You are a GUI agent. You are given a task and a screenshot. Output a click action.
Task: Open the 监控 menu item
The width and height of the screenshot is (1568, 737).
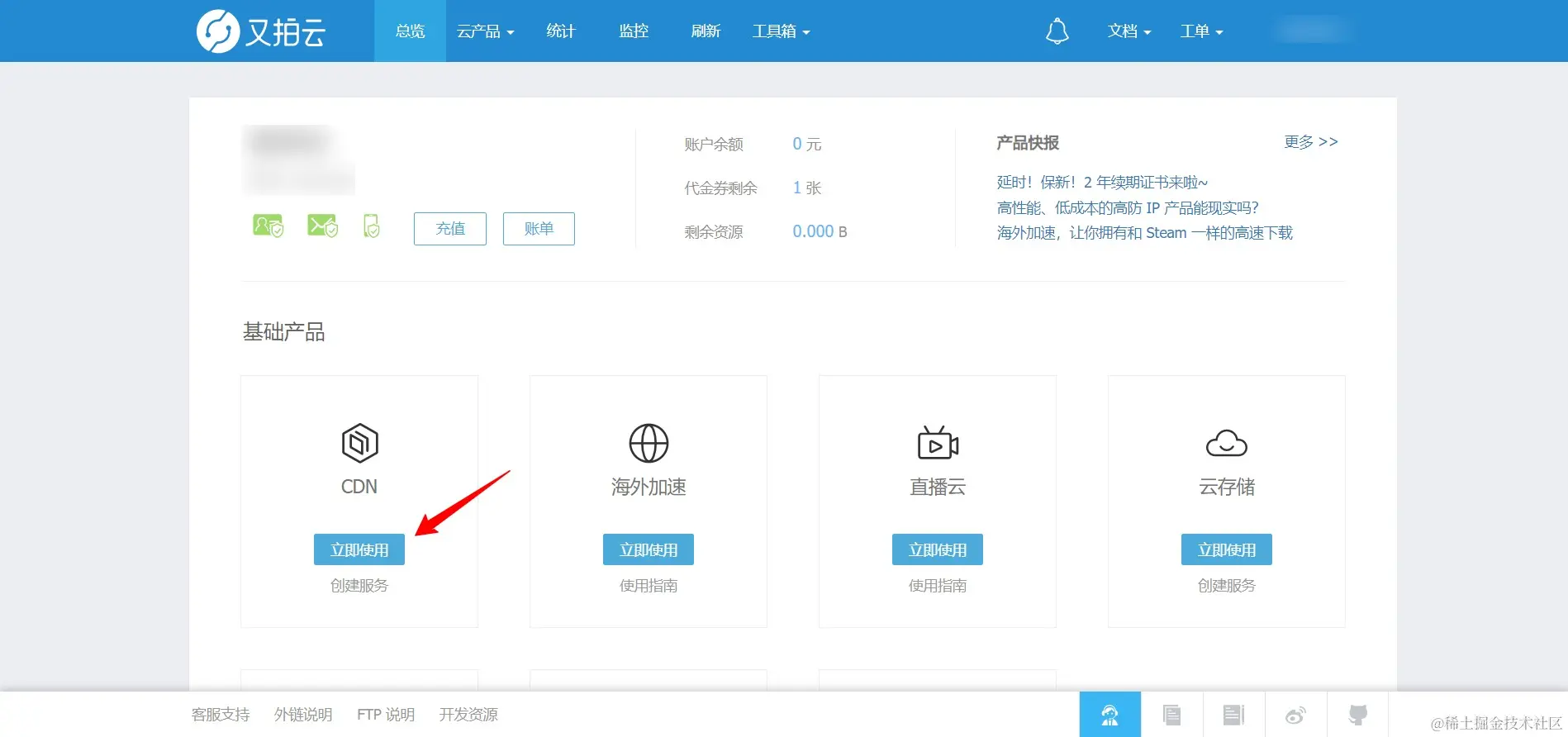[634, 31]
